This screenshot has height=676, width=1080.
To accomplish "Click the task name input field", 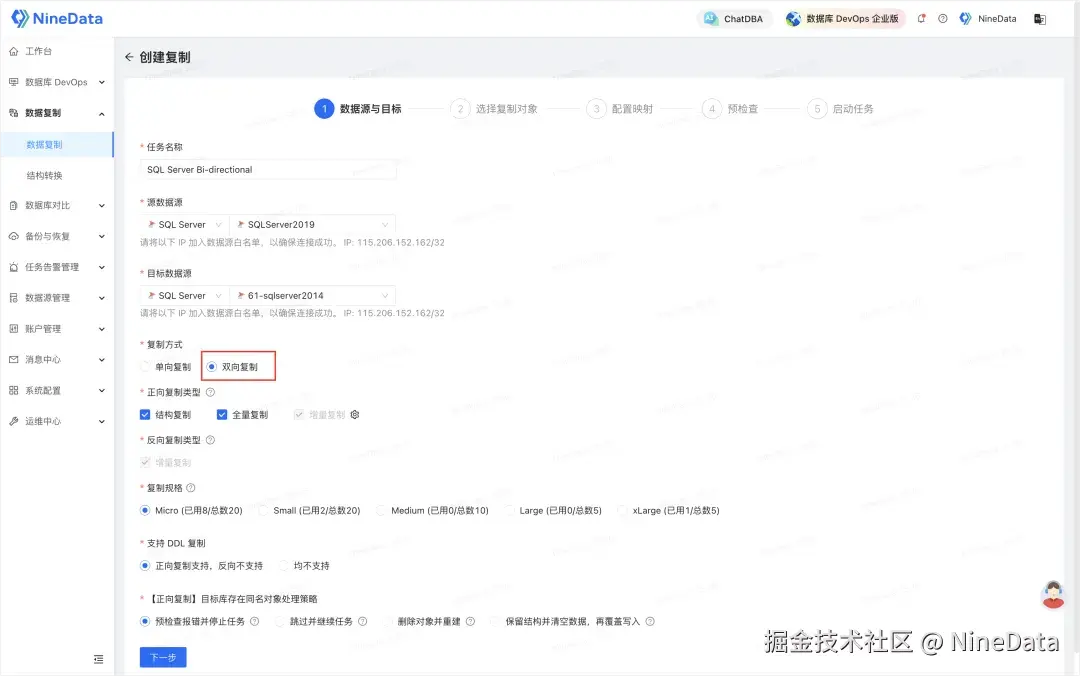I will click(x=267, y=169).
